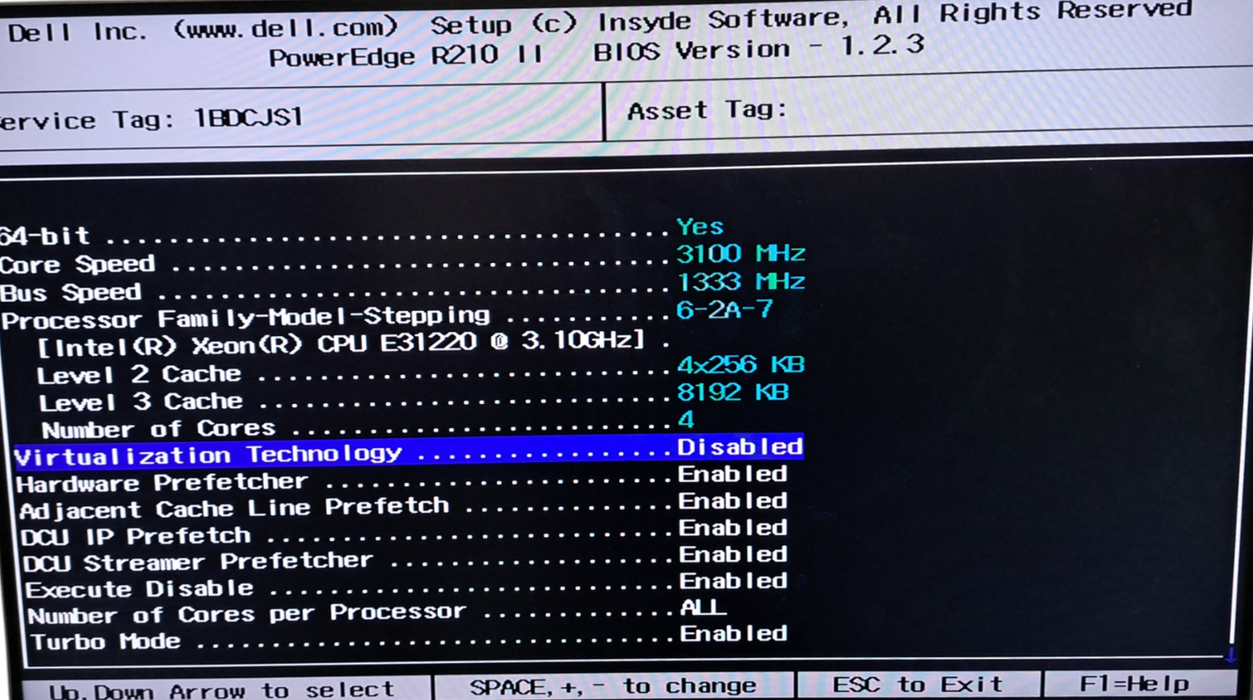Click the Level 2 Cache 4x256 KB value
This screenshot has height=700, width=1253.
point(741,364)
